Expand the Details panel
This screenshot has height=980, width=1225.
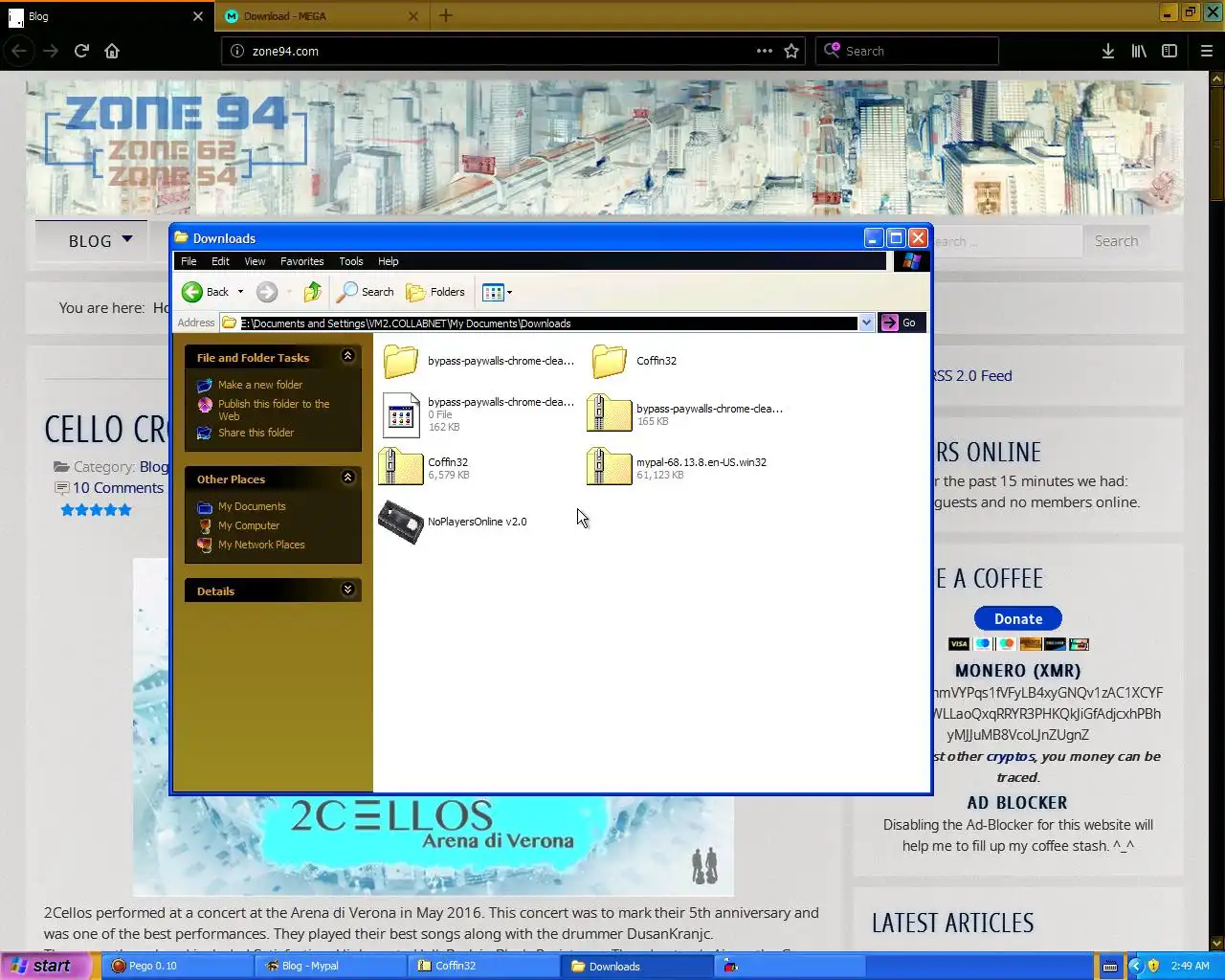pos(348,590)
